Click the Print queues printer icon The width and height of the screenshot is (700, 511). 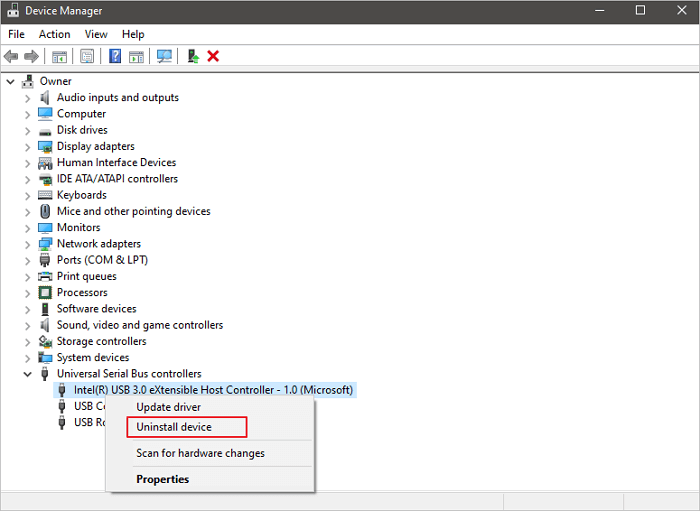click(45, 276)
